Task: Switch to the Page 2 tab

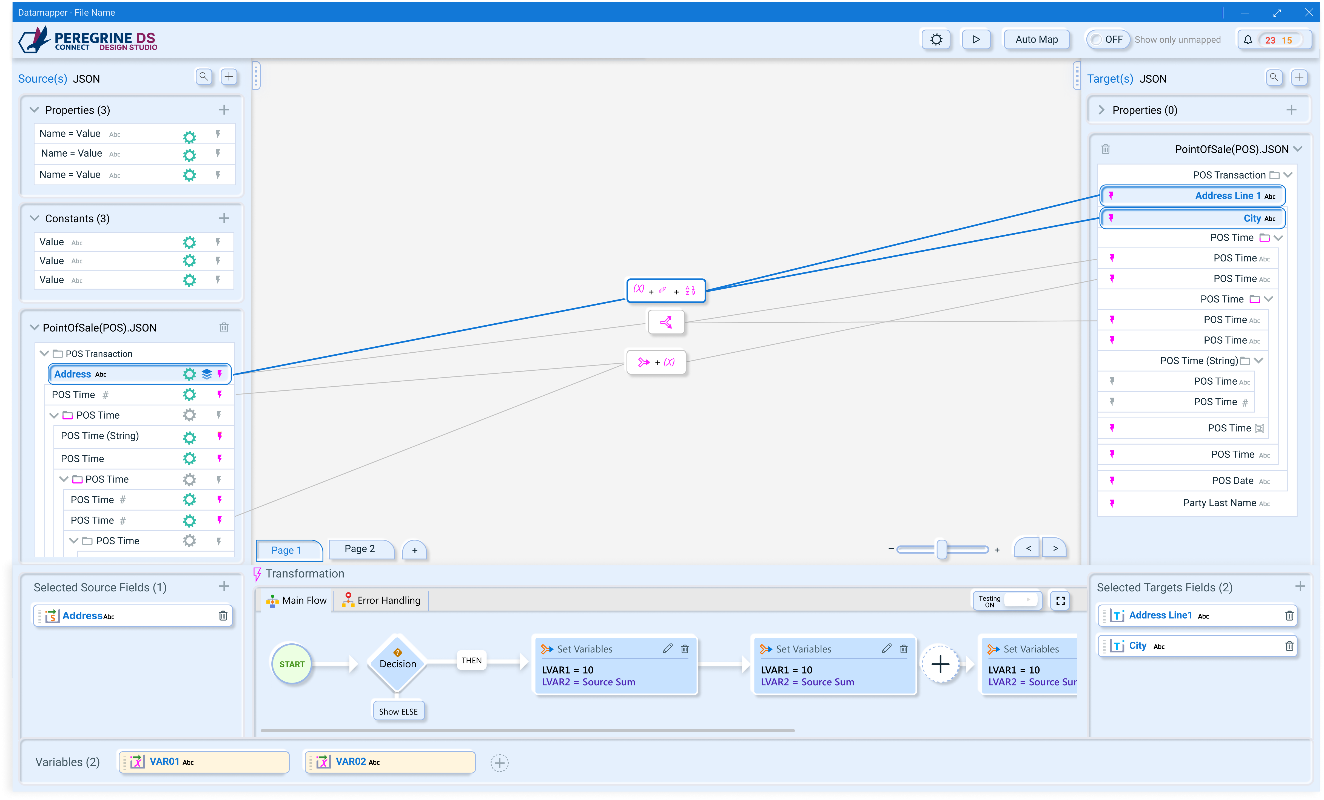Action: (x=360, y=549)
